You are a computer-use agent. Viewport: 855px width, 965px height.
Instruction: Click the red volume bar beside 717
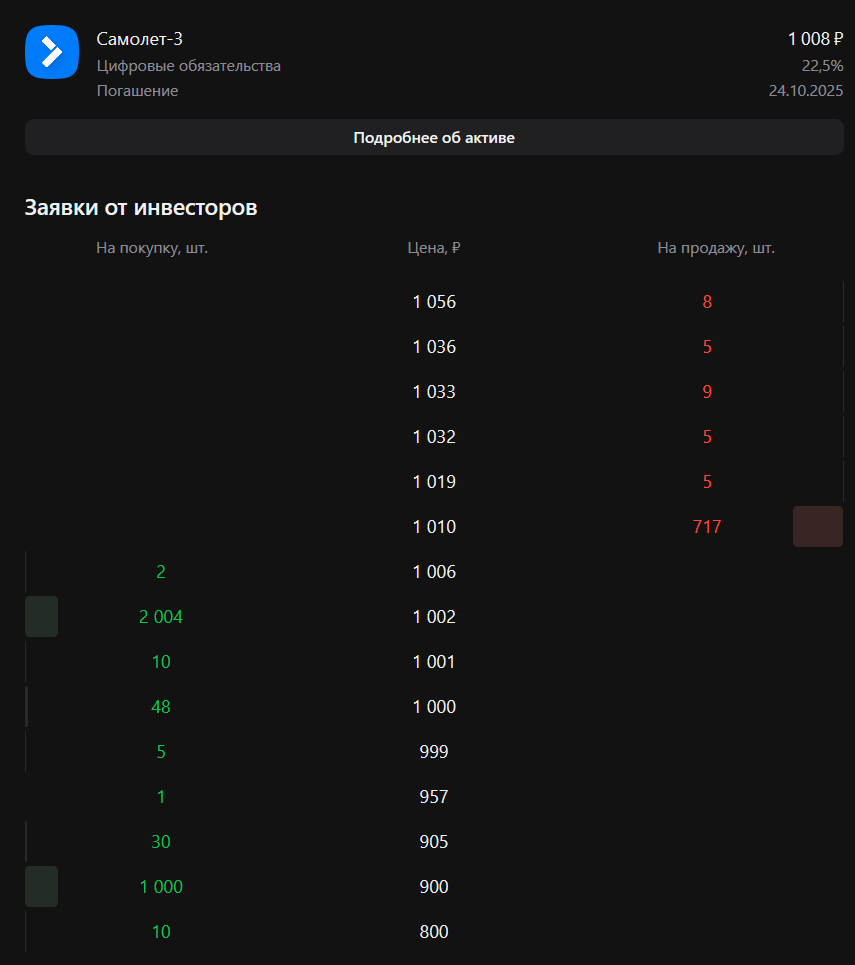[817, 527]
